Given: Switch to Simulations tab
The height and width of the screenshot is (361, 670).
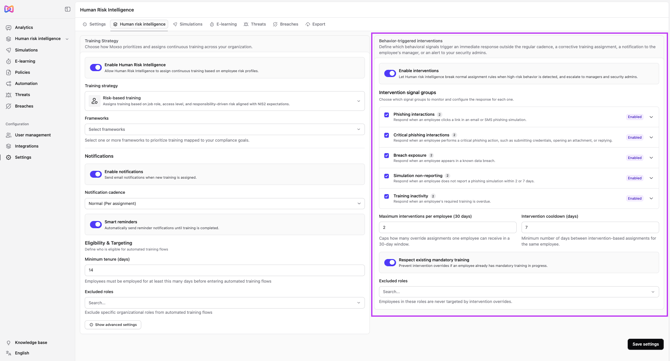Looking at the screenshot, I should pos(188,24).
